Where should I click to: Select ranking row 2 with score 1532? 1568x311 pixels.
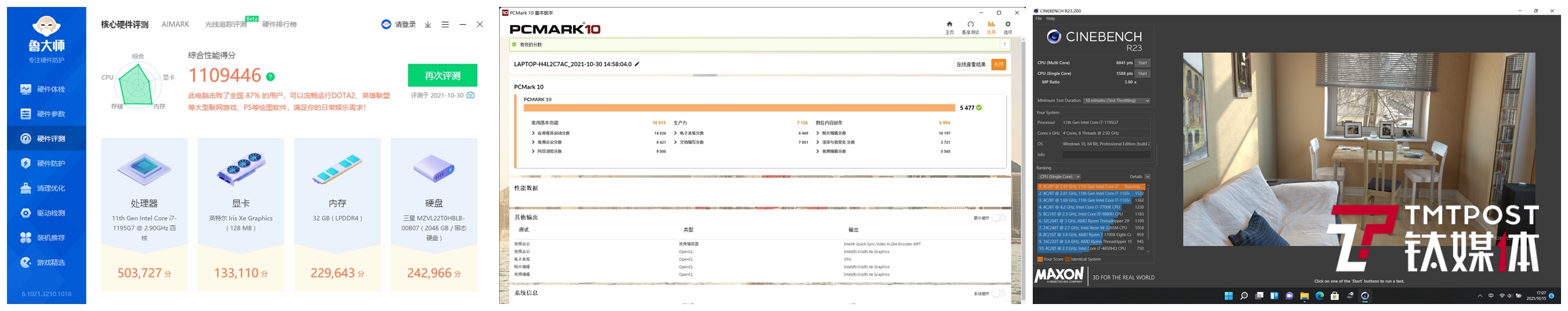(x=1091, y=194)
